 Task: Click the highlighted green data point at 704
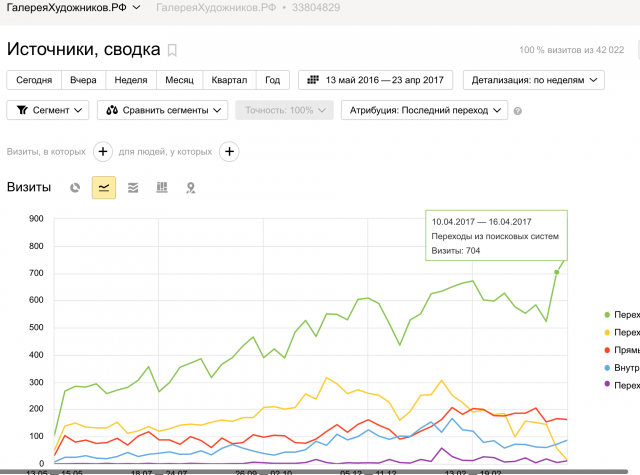point(556,272)
